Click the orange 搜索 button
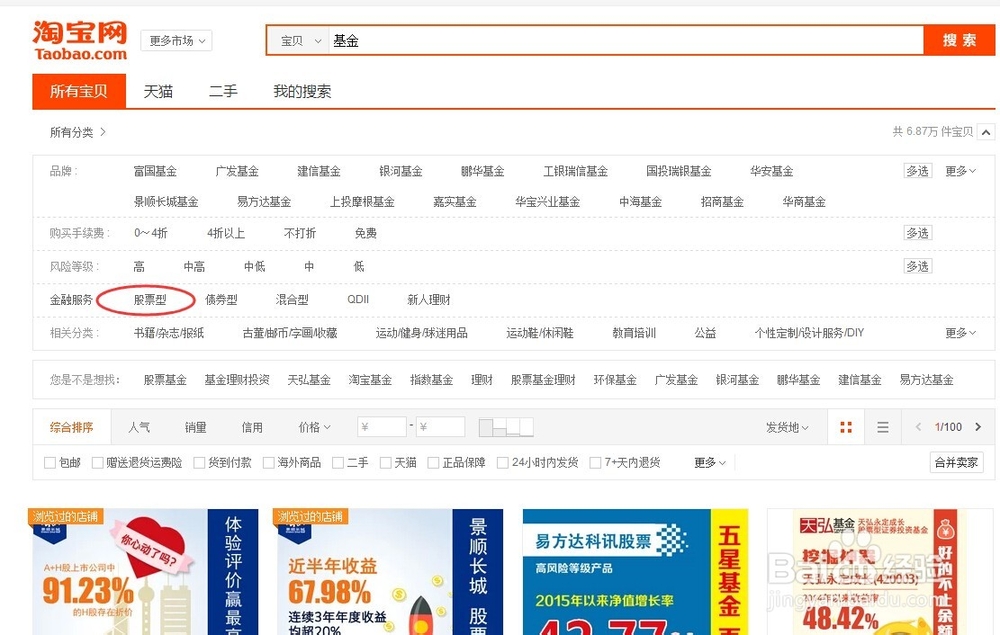Image resolution: width=1000 pixels, height=635 pixels. pos(959,40)
